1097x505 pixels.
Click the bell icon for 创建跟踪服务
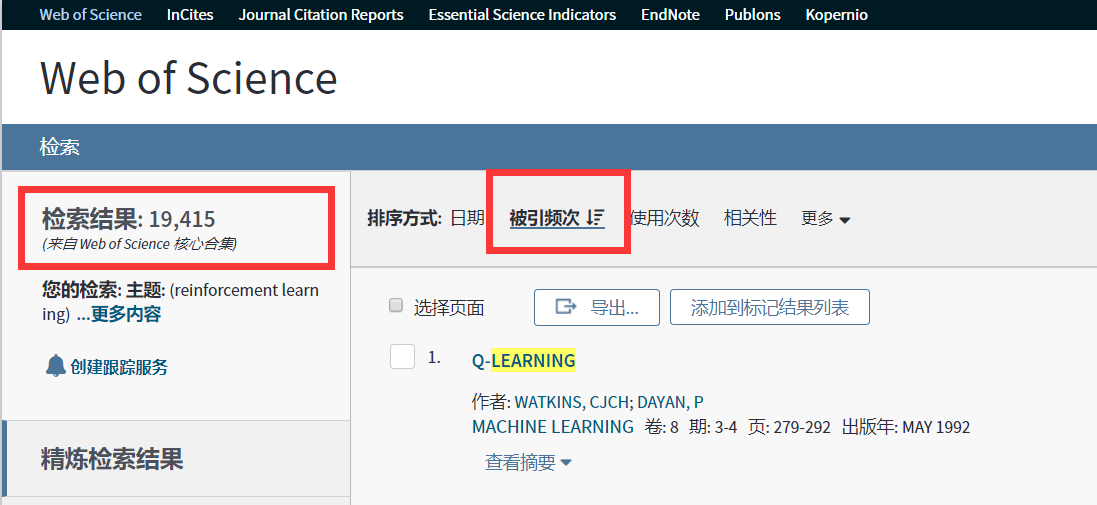coord(56,366)
